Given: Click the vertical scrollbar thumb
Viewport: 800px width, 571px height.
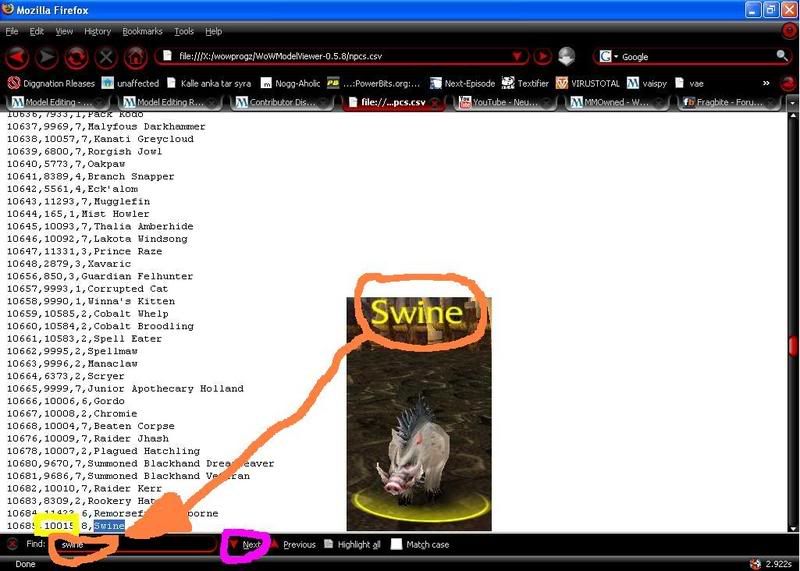Looking at the screenshot, I should pos(792,345).
